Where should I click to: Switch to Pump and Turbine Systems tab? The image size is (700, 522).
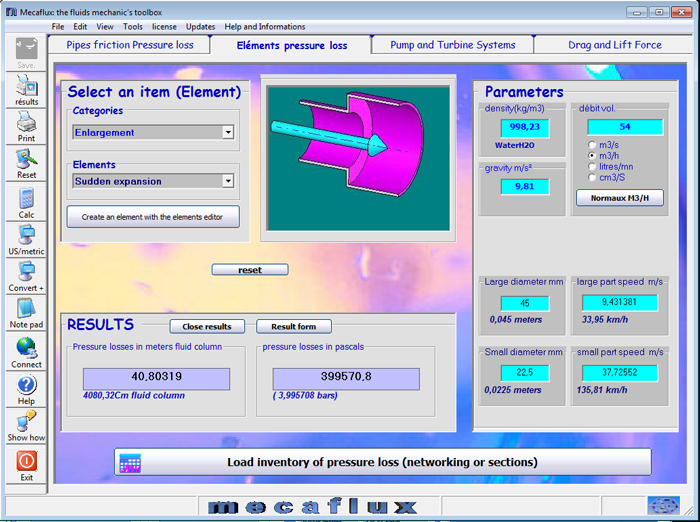point(453,45)
